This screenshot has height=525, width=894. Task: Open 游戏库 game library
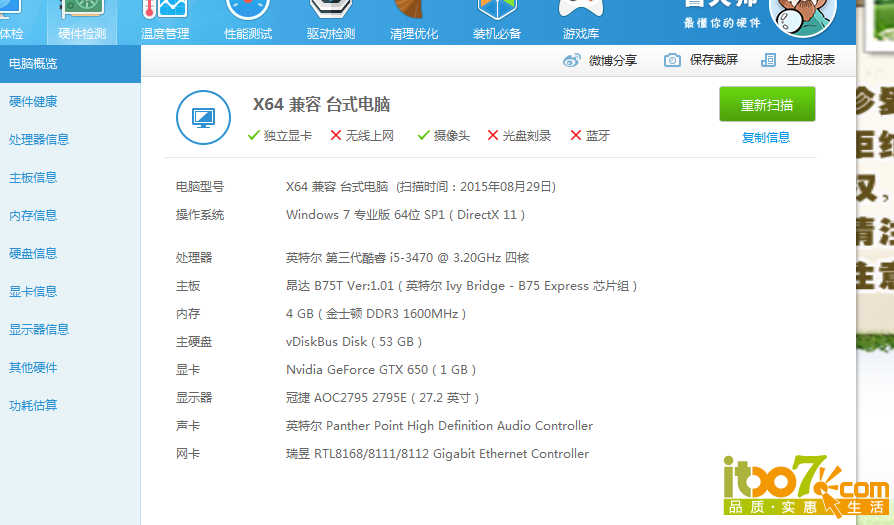point(580,23)
